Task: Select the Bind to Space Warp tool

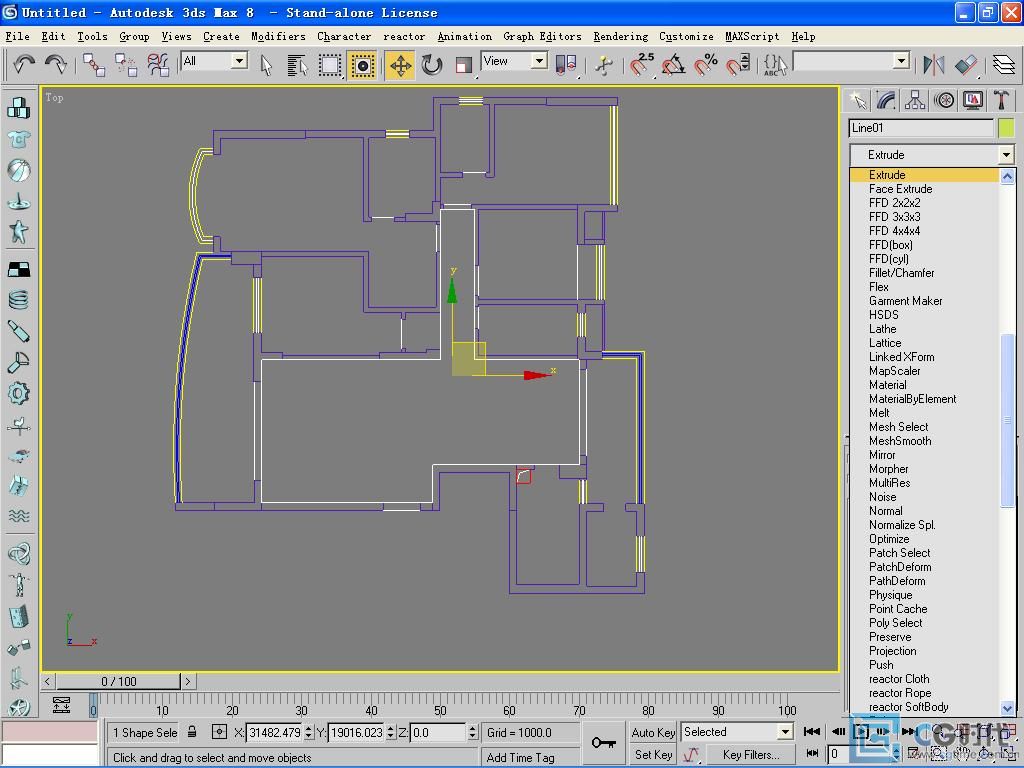Action: pyautogui.click(x=157, y=65)
